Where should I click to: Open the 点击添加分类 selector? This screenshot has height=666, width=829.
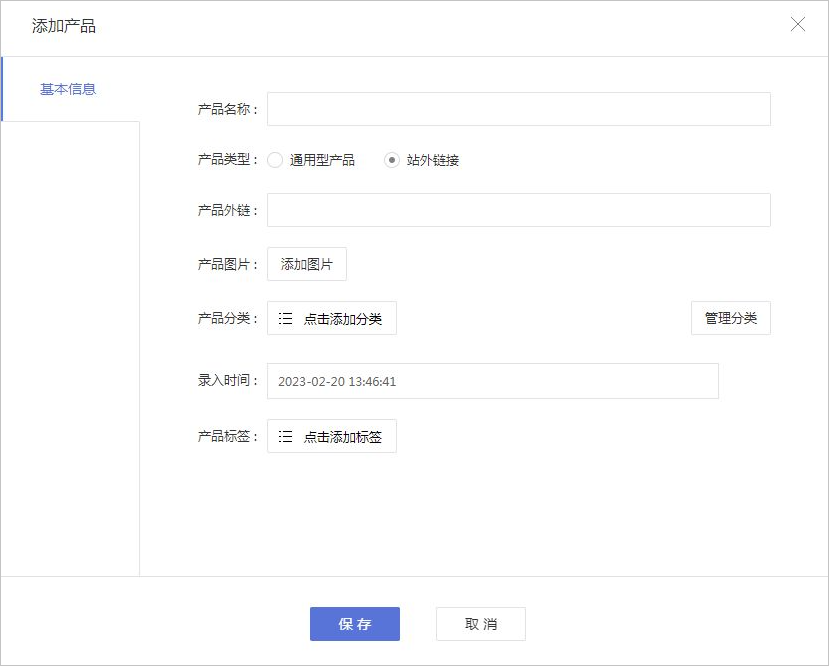[x=331, y=318]
